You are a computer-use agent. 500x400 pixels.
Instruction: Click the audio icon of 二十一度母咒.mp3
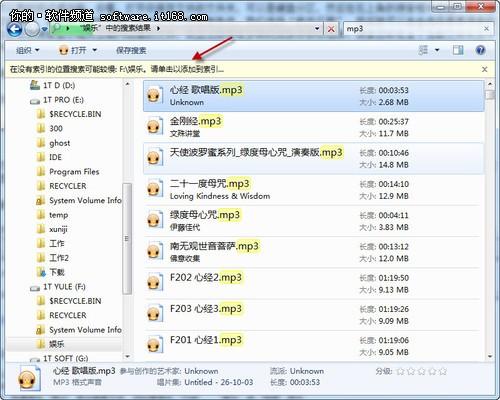[154, 189]
